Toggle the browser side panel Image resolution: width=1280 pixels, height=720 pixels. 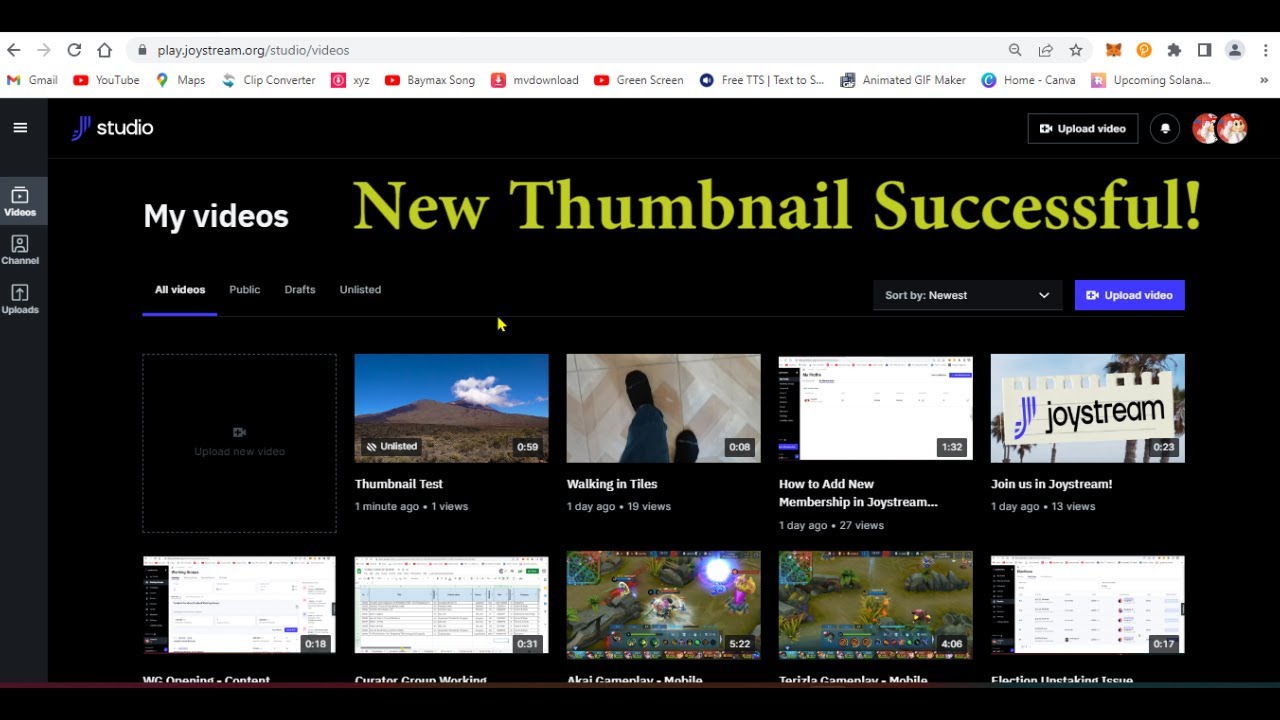click(1204, 50)
